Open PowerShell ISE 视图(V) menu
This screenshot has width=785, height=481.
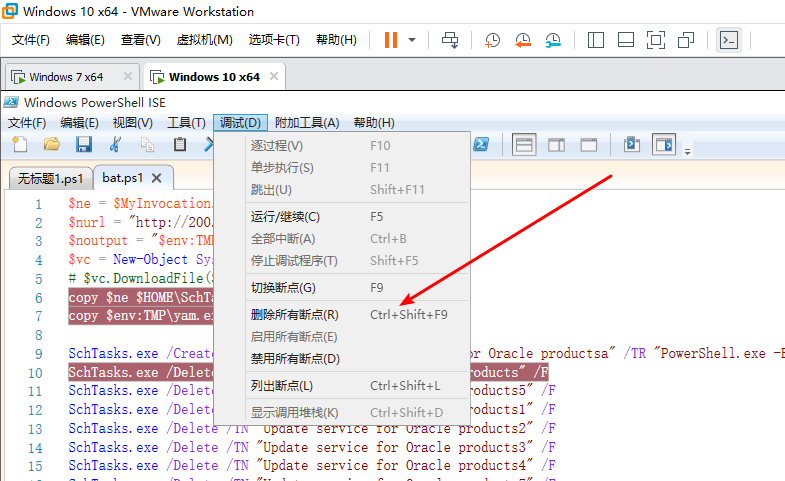(132, 123)
